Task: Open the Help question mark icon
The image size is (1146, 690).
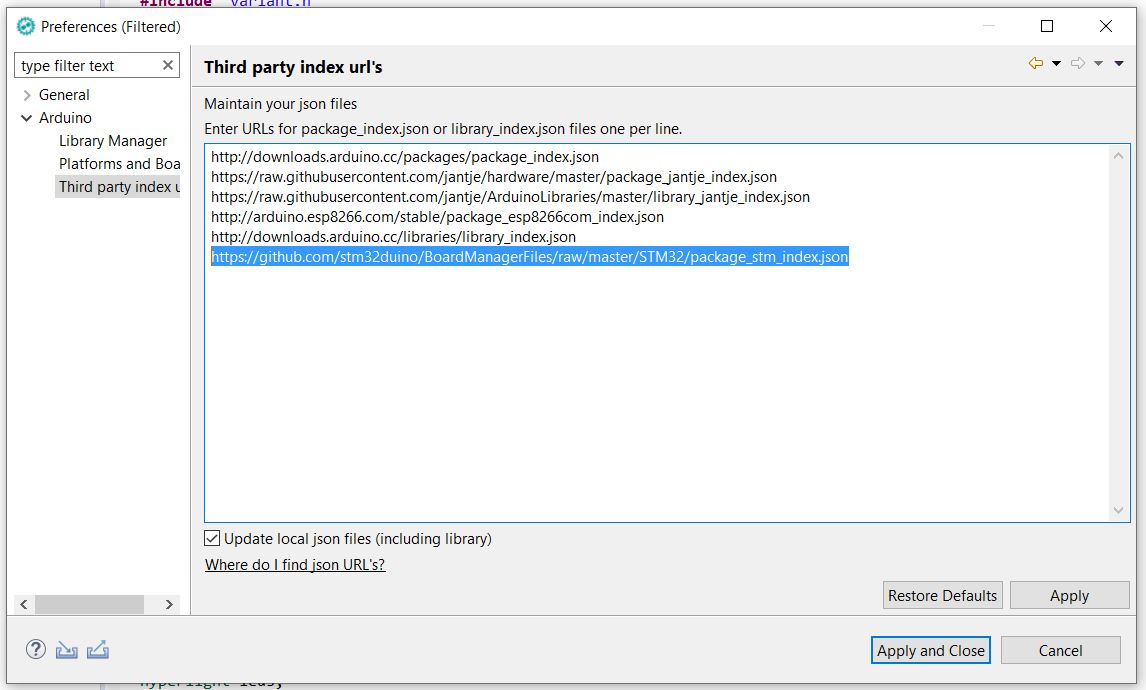Action: tap(36, 649)
